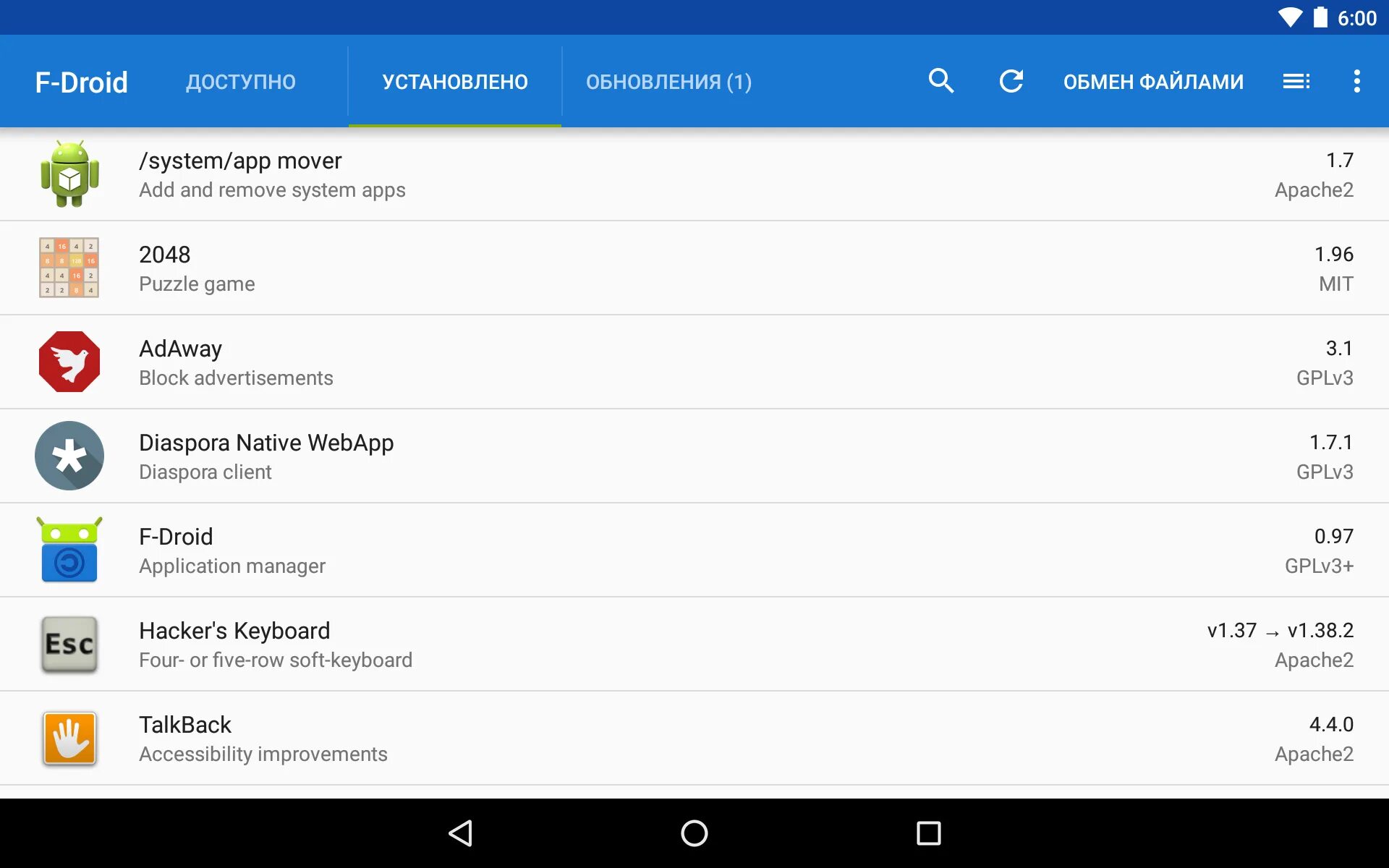Image resolution: width=1389 pixels, height=868 pixels.
Task: Switch to the ОБНОВЛЕНИЯ (1) tab
Action: [x=668, y=82]
